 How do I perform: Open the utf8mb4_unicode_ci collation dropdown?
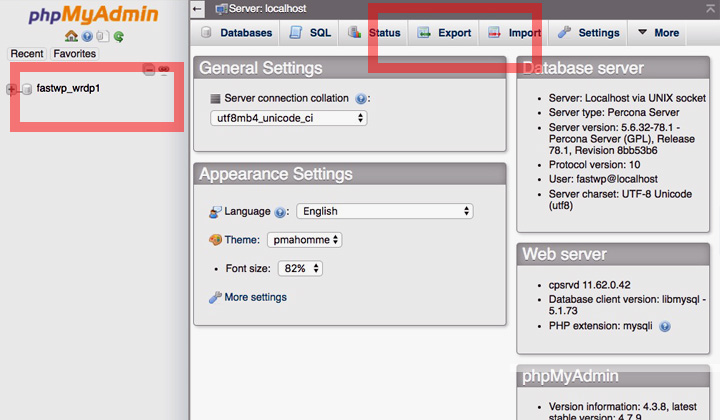coord(289,118)
